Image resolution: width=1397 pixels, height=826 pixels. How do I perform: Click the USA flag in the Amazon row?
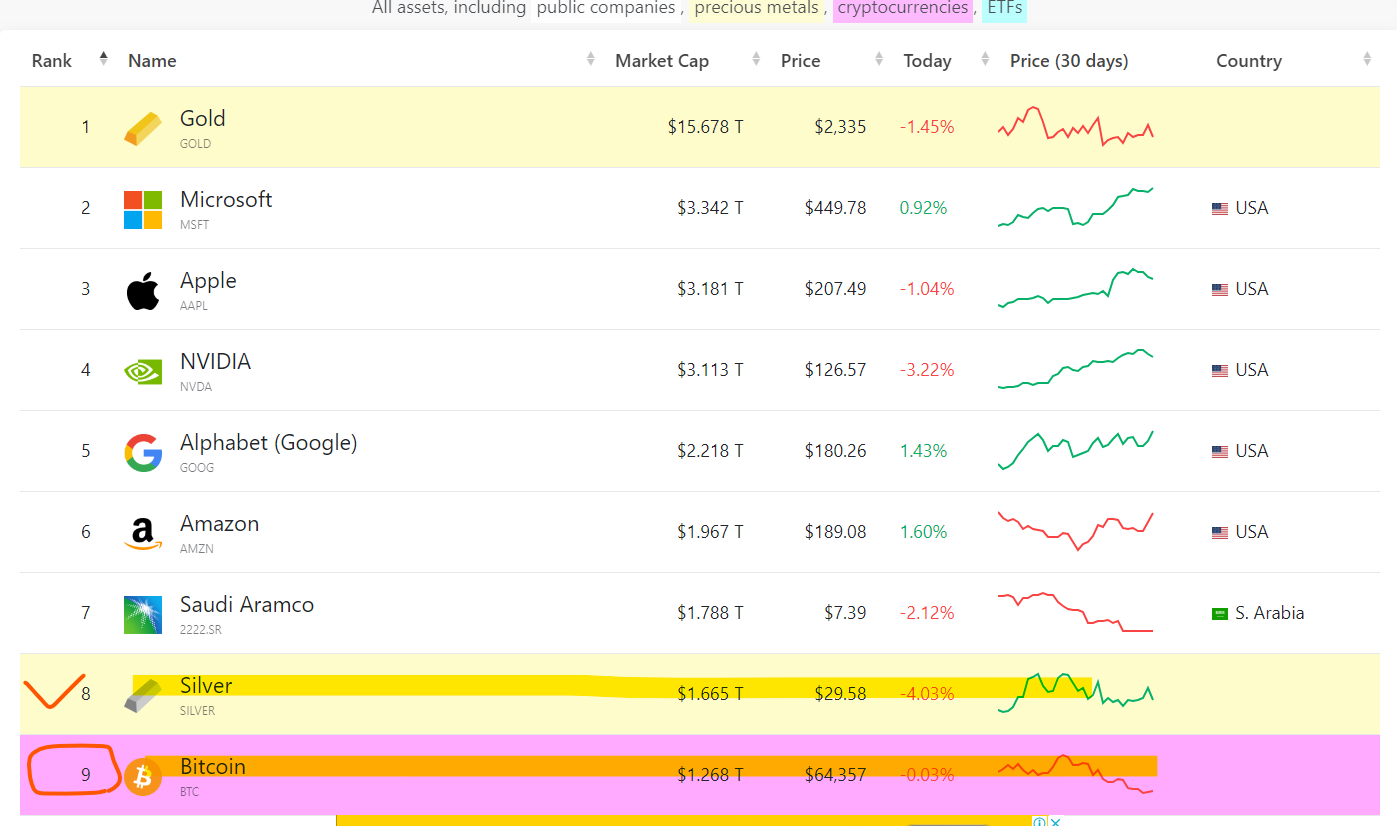[1220, 533]
